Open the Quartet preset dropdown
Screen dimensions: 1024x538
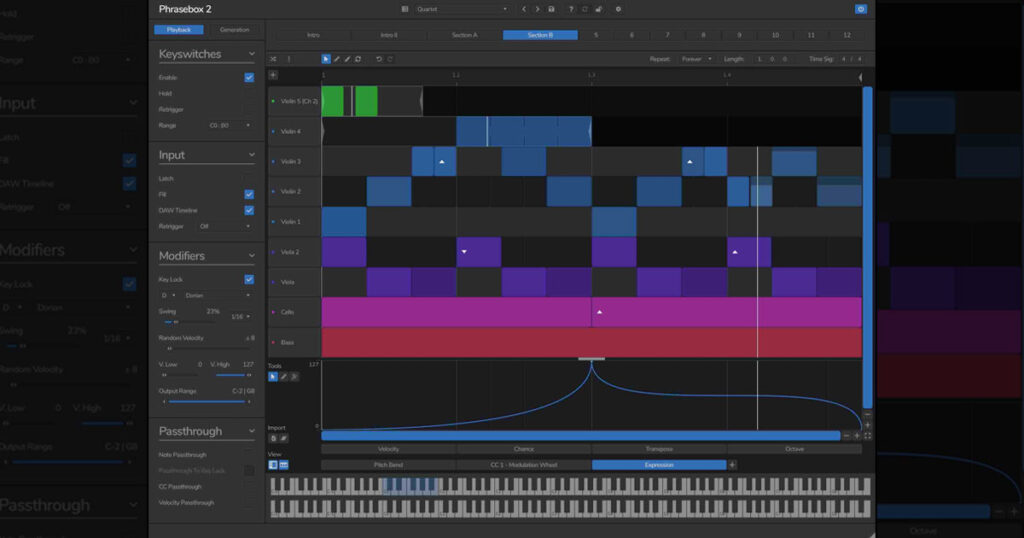pyautogui.click(x=462, y=9)
